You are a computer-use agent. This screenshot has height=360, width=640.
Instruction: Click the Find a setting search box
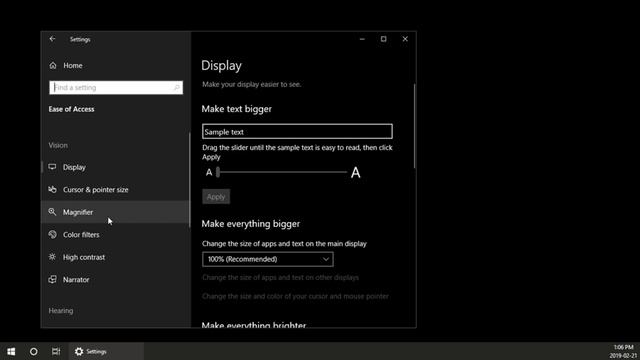click(116, 87)
